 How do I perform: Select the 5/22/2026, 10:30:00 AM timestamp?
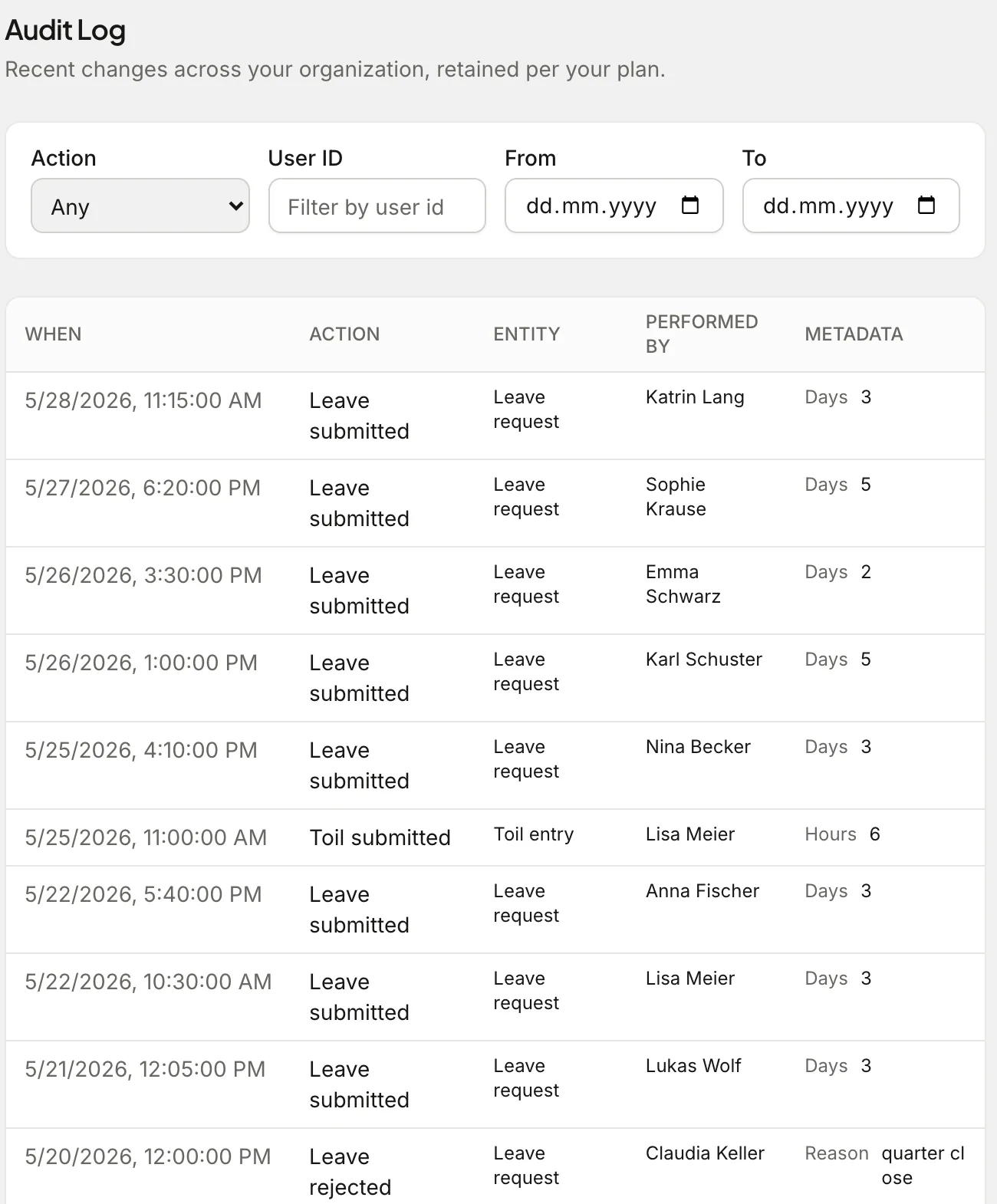(x=148, y=982)
